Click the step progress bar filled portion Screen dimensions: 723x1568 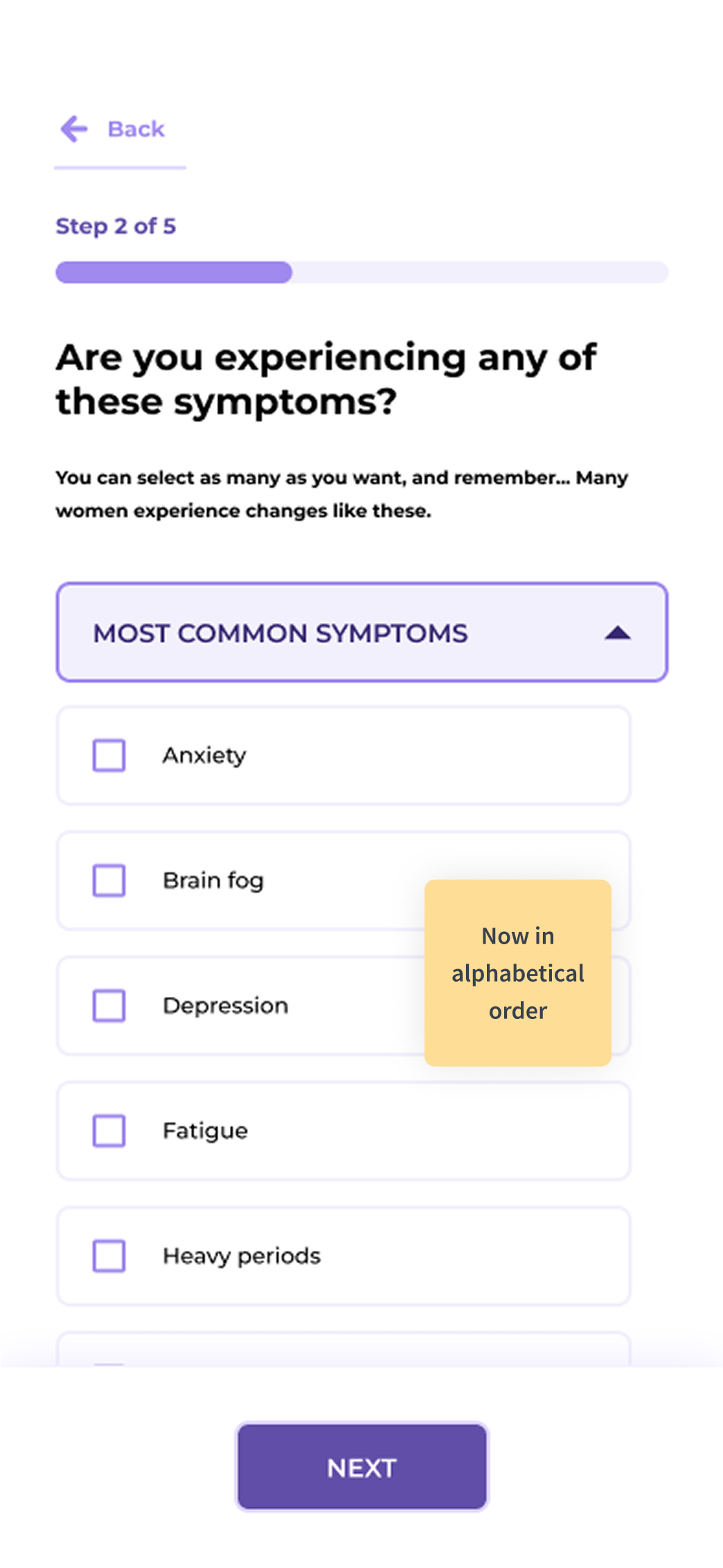point(174,272)
